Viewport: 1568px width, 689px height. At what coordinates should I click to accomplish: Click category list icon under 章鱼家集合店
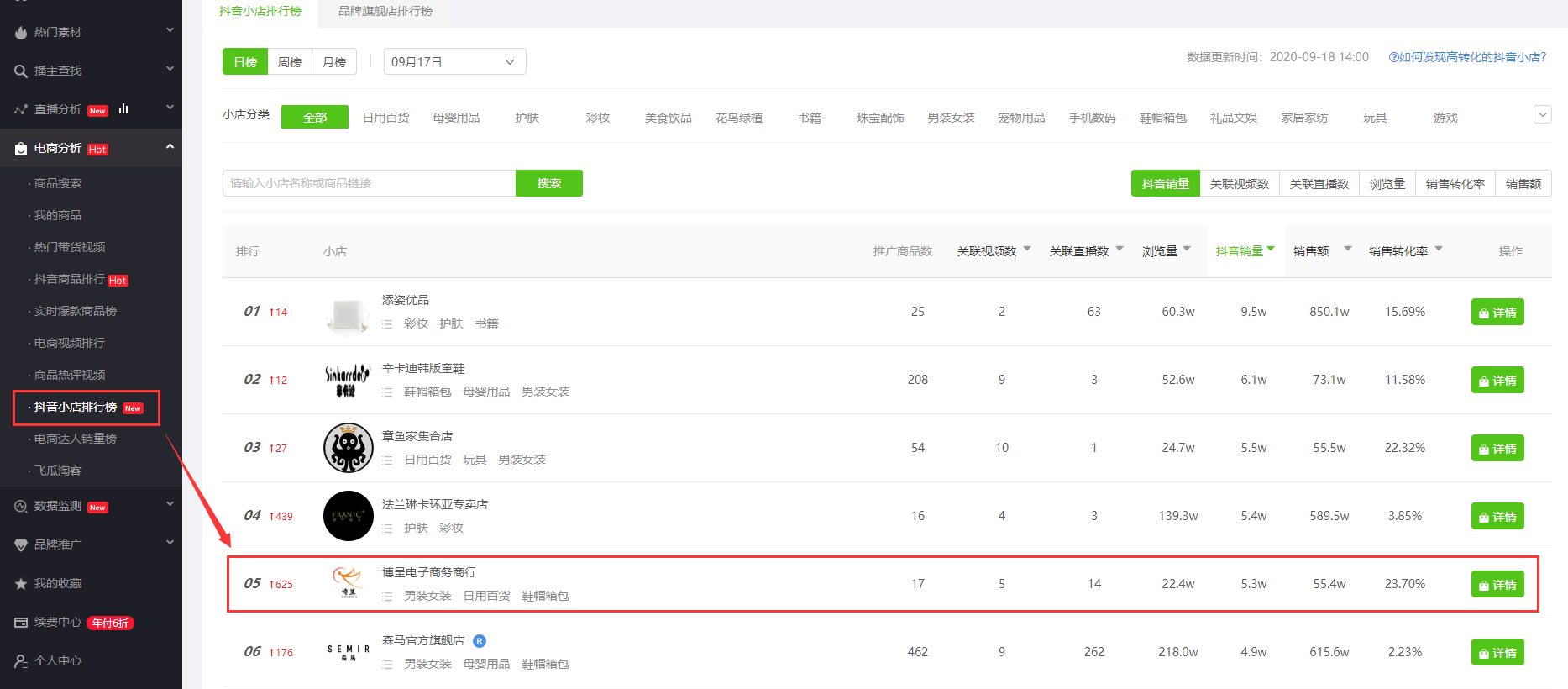[x=387, y=460]
